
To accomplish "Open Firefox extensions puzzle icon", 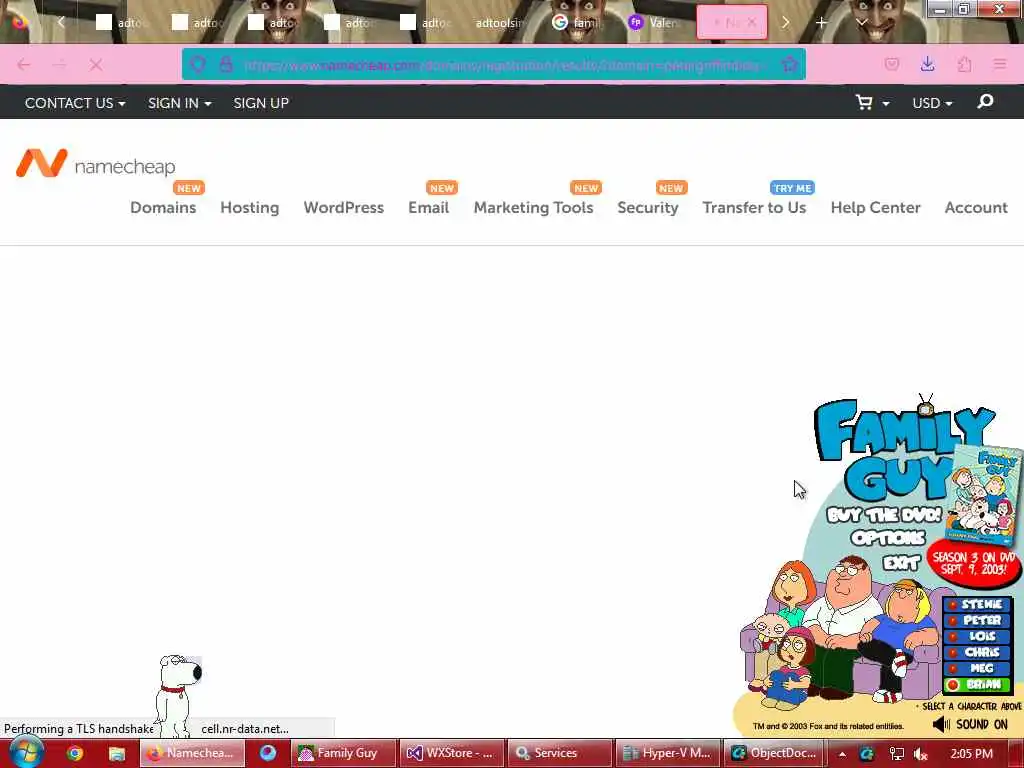I will click(964, 64).
